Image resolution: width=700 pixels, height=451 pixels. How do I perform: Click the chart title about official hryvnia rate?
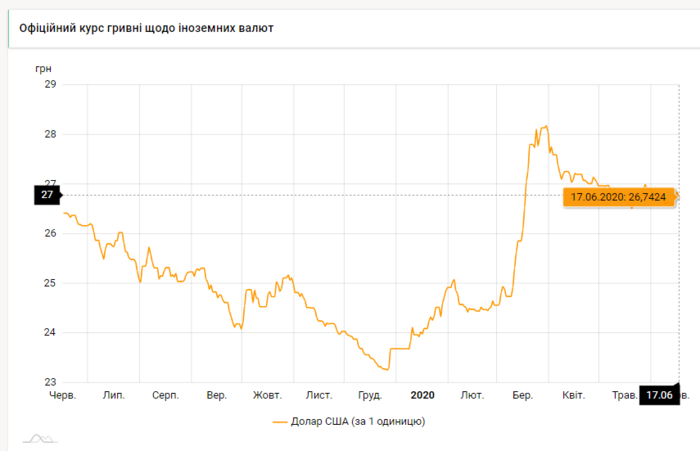pos(147,28)
